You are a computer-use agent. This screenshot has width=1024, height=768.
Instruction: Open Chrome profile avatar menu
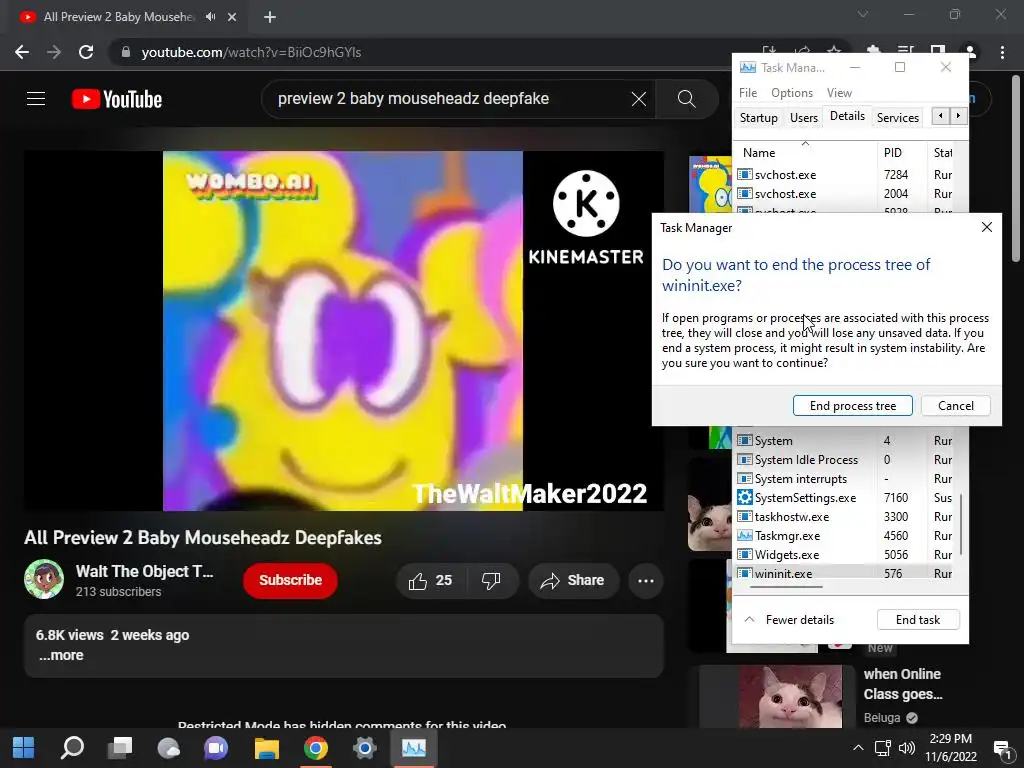click(970, 52)
